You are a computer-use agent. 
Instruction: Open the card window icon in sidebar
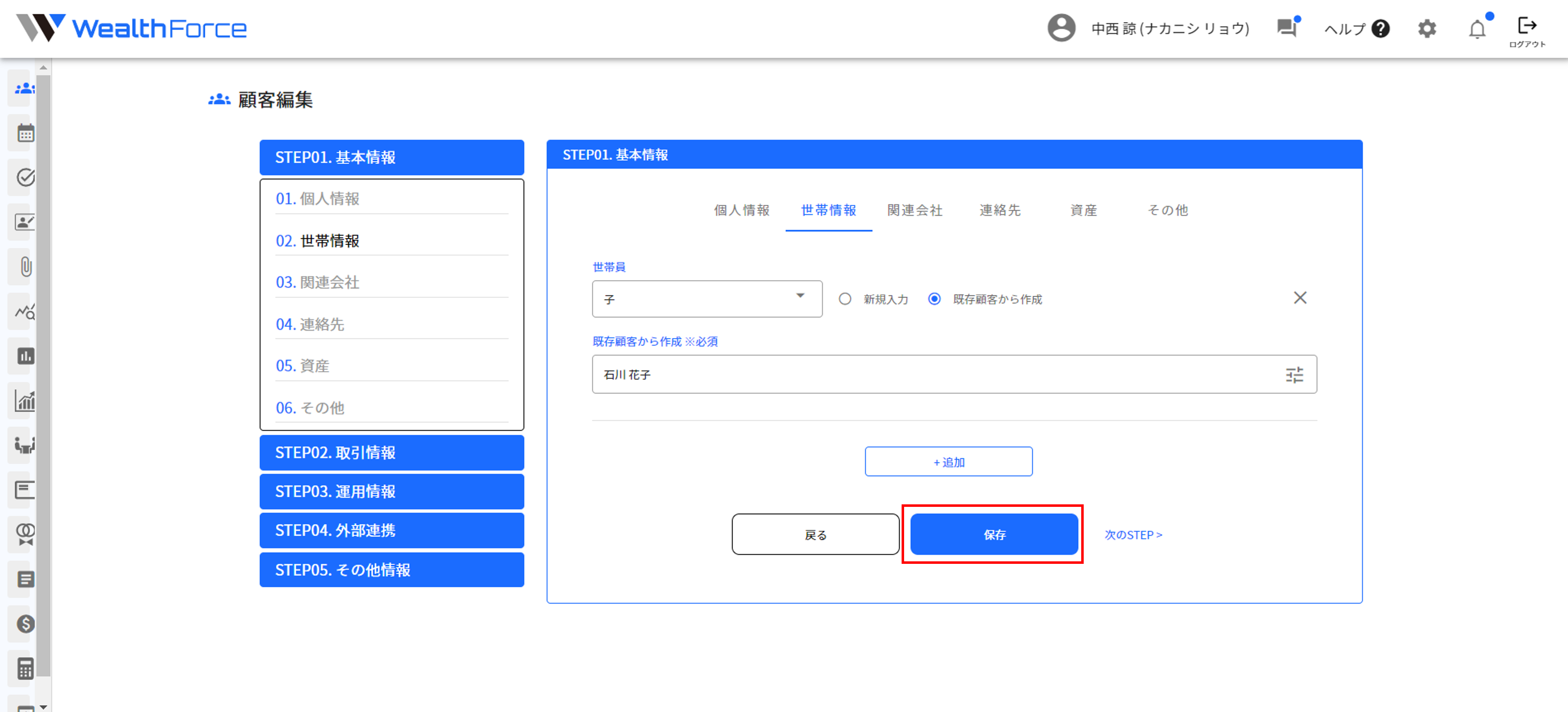click(25, 490)
